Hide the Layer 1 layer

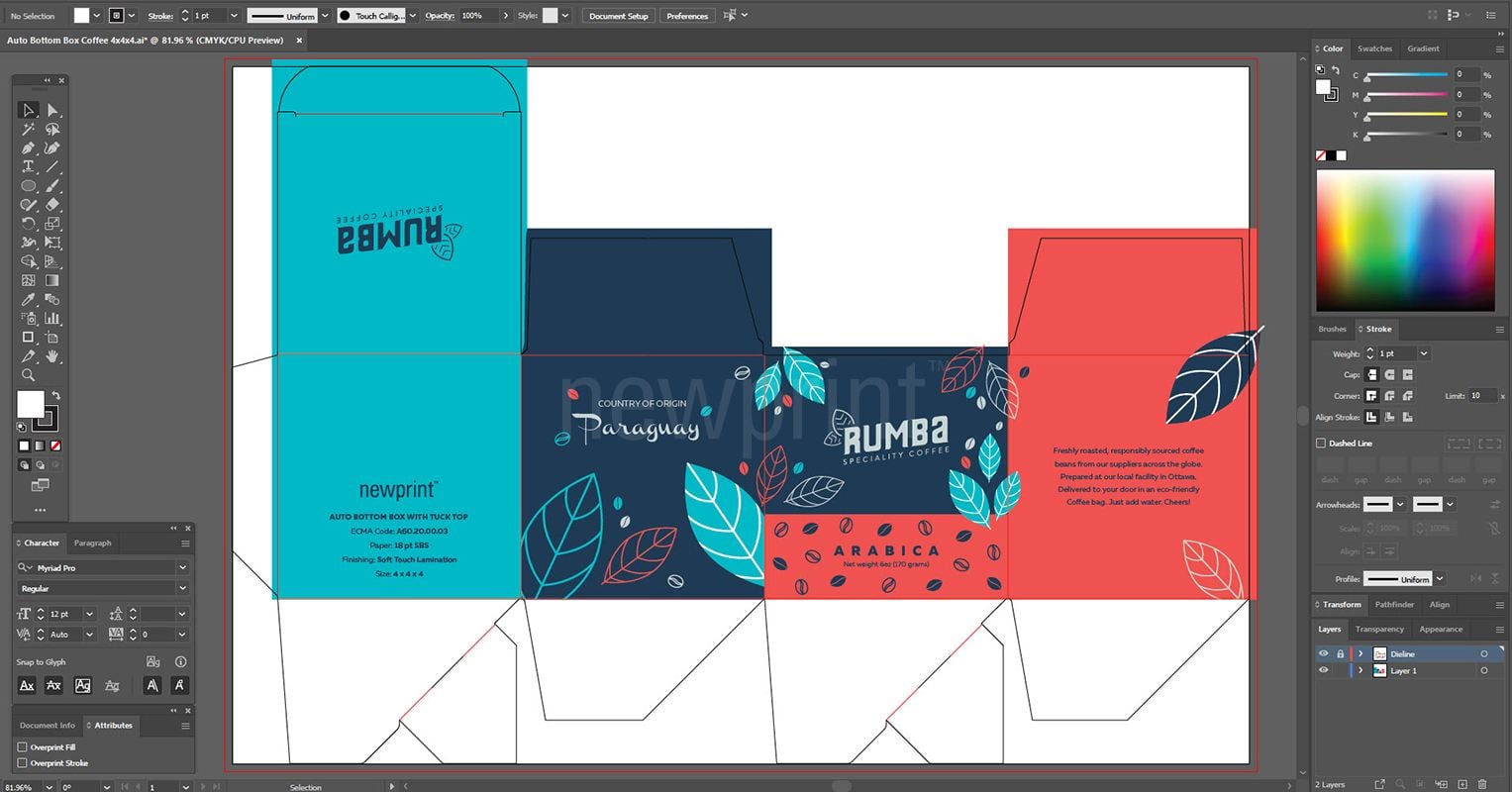click(x=1324, y=670)
